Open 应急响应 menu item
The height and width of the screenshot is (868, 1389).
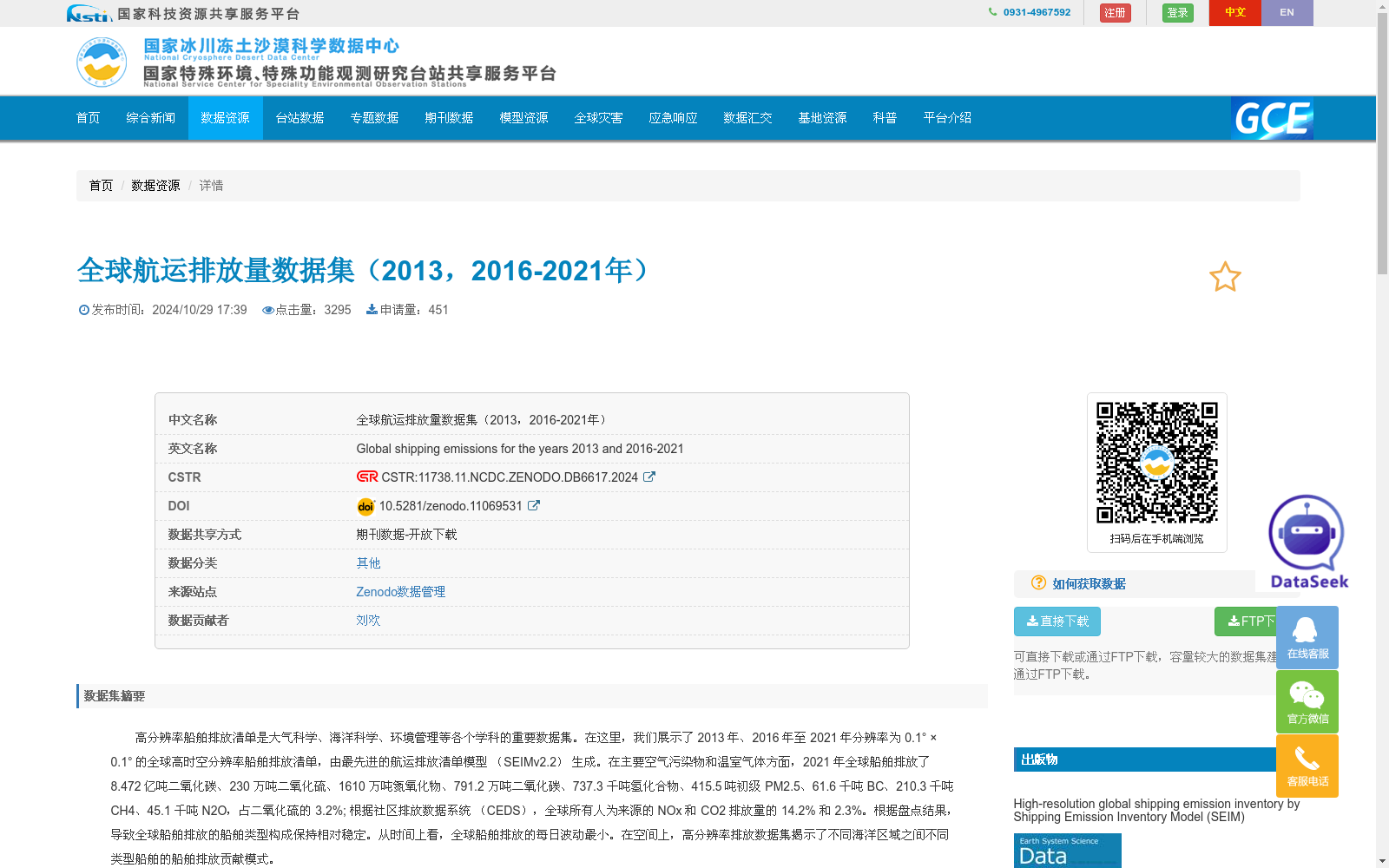[674, 118]
